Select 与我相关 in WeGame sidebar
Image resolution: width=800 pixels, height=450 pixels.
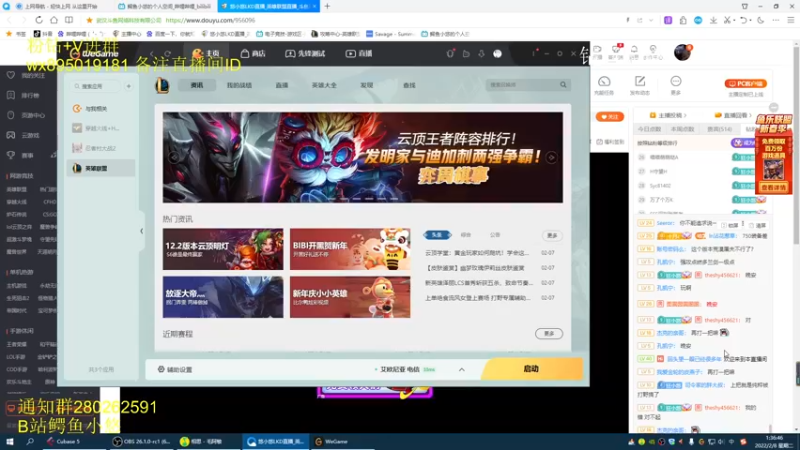point(101,109)
